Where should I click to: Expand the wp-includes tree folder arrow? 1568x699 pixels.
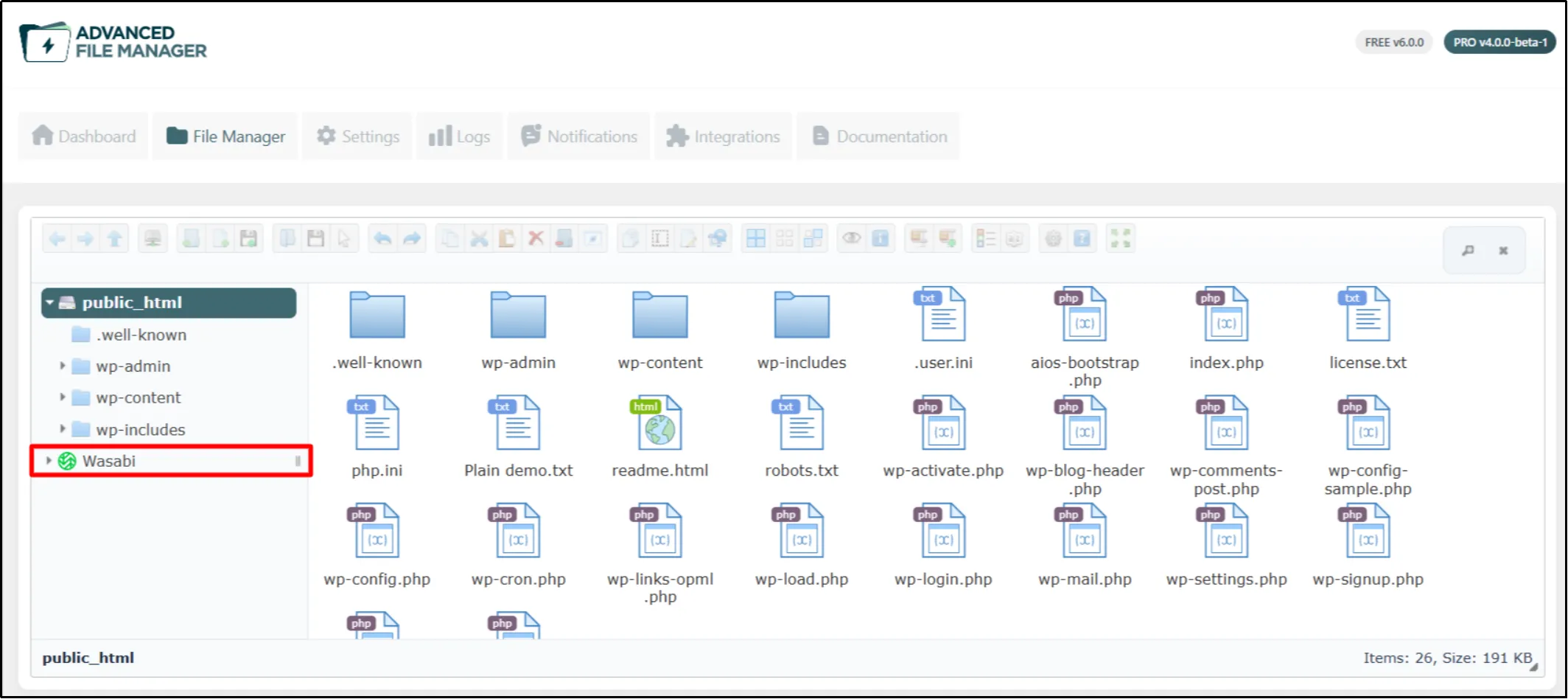coord(63,429)
